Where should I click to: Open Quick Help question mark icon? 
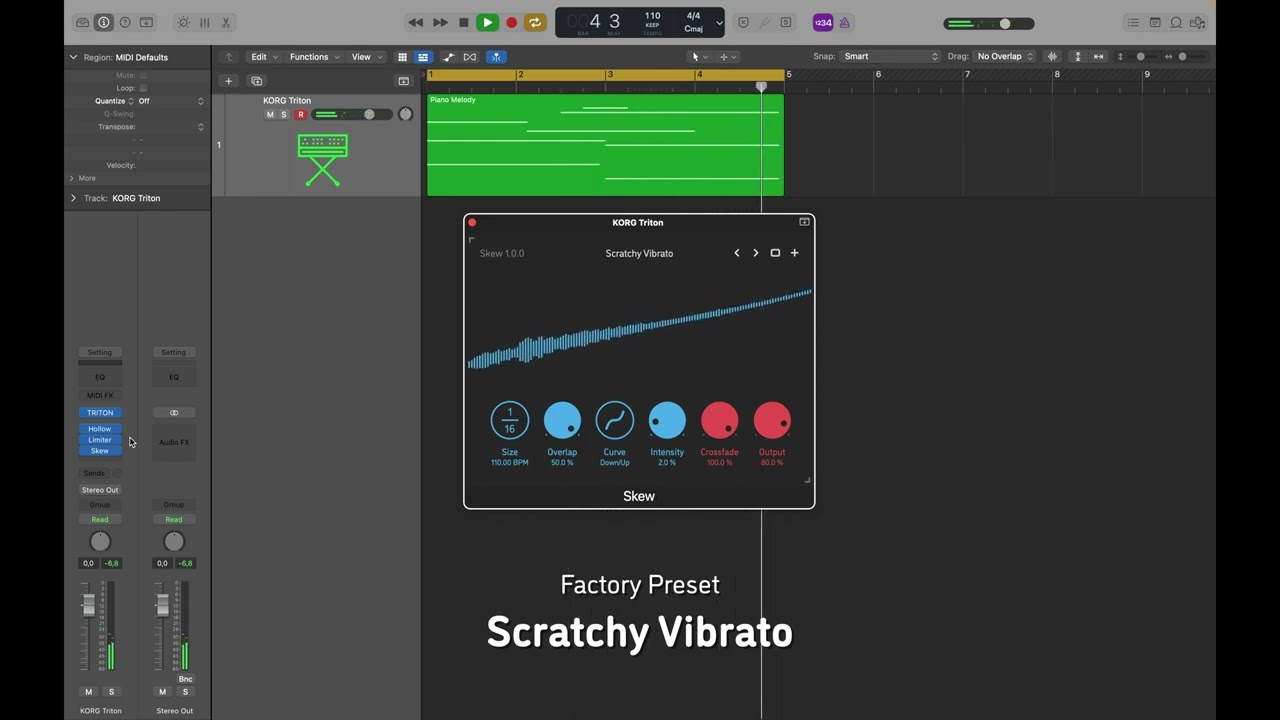pyautogui.click(x=125, y=22)
